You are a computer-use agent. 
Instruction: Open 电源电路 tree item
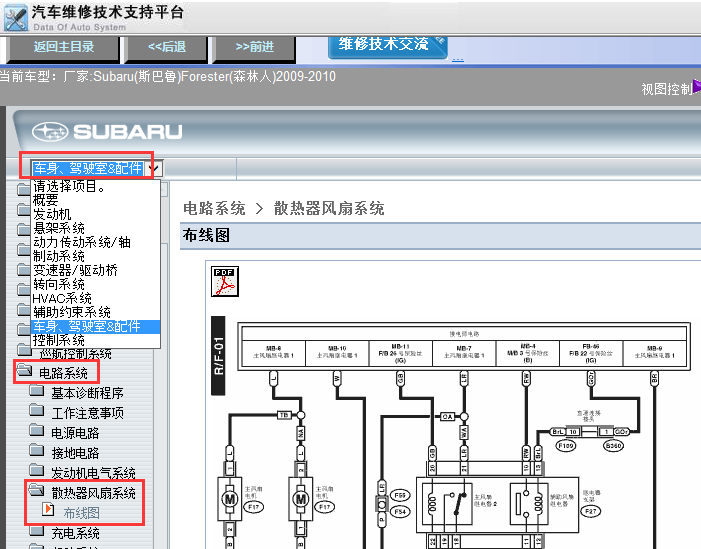(75, 433)
